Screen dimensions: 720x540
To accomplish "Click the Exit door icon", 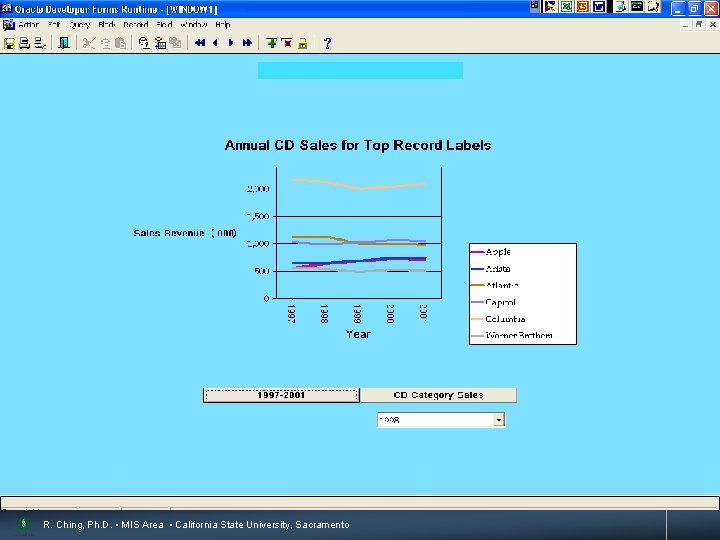I will pos(64,43).
